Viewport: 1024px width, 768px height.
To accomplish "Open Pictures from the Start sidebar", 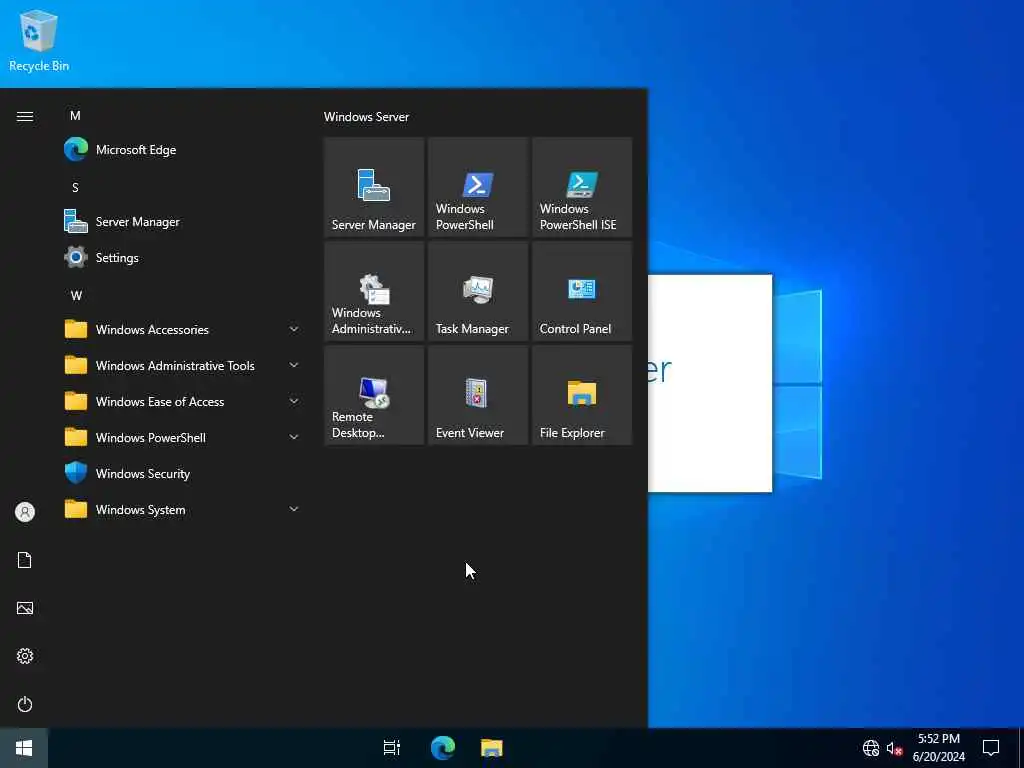I will pos(25,608).
